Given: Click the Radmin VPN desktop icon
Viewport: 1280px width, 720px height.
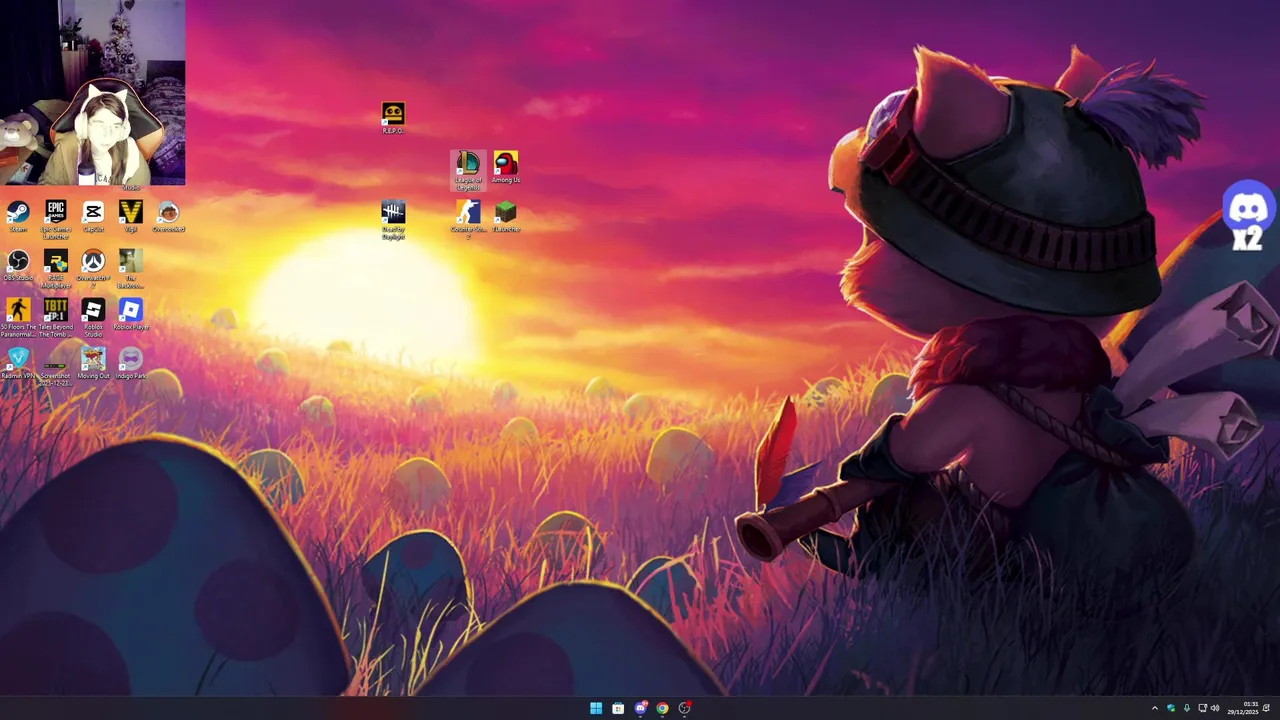Looking at the screenshot, I should point(18,363).
